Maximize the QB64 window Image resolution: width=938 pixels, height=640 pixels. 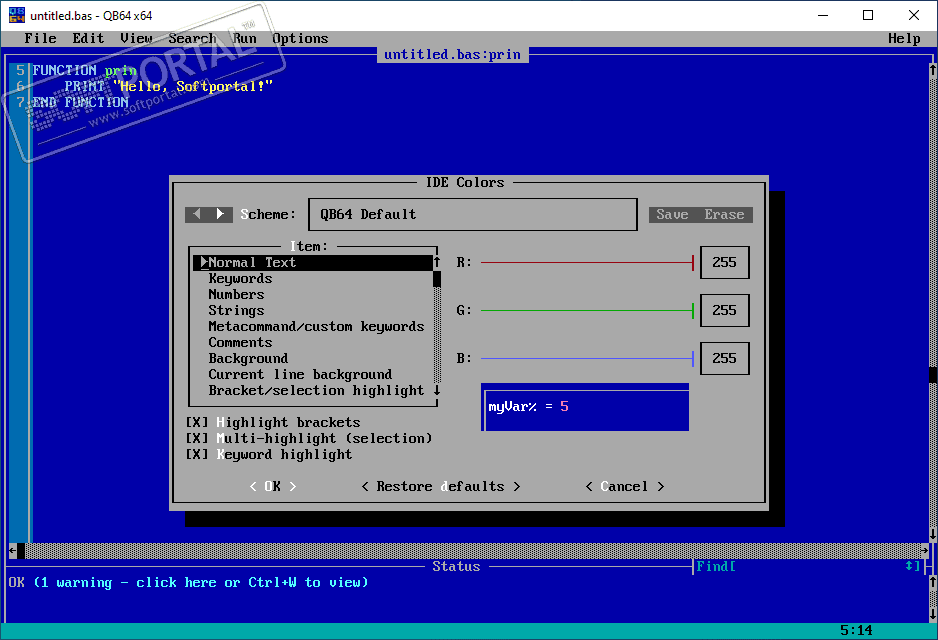pos(868,15)
